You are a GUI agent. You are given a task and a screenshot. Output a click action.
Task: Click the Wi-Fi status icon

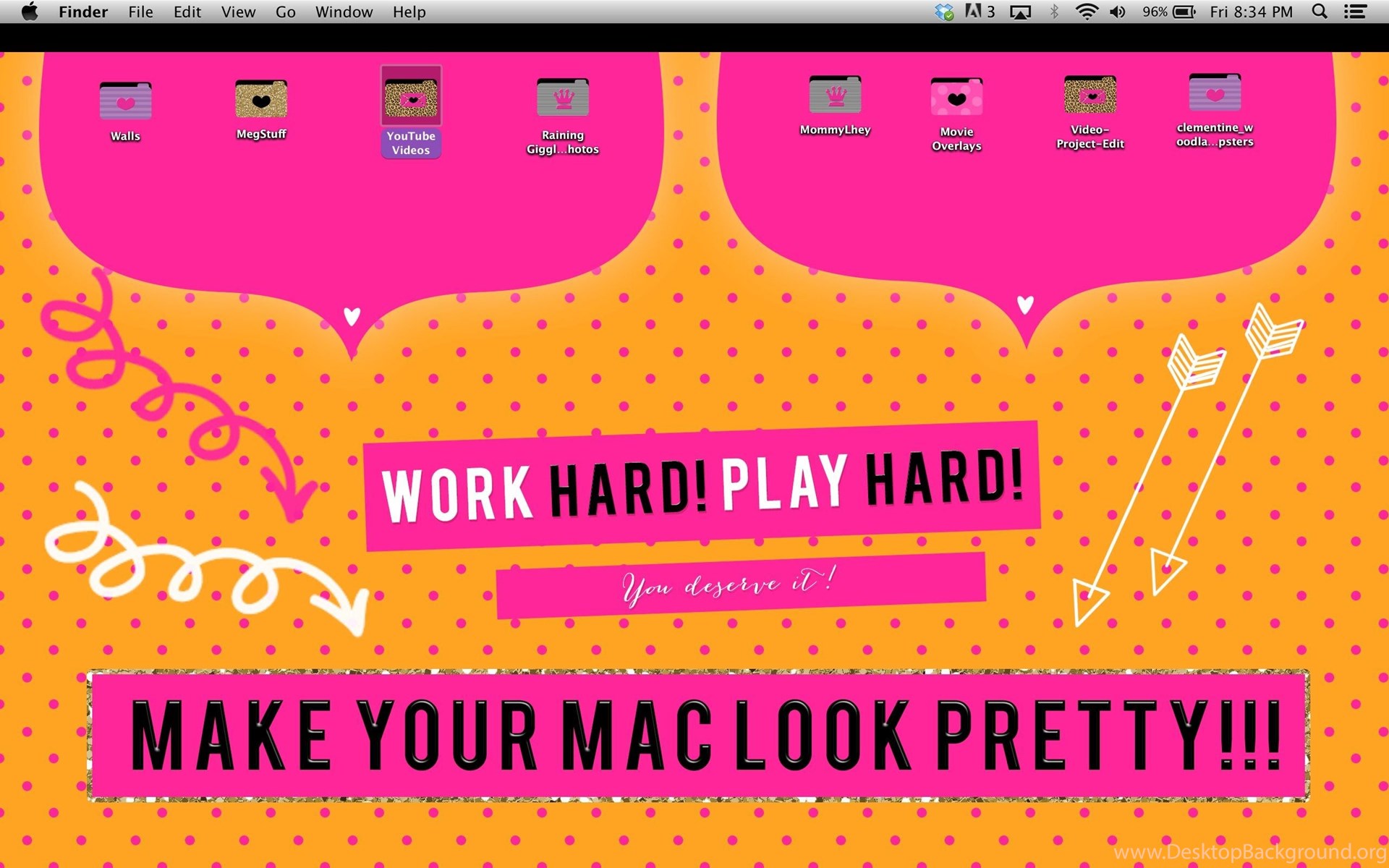click(1087, 12)
